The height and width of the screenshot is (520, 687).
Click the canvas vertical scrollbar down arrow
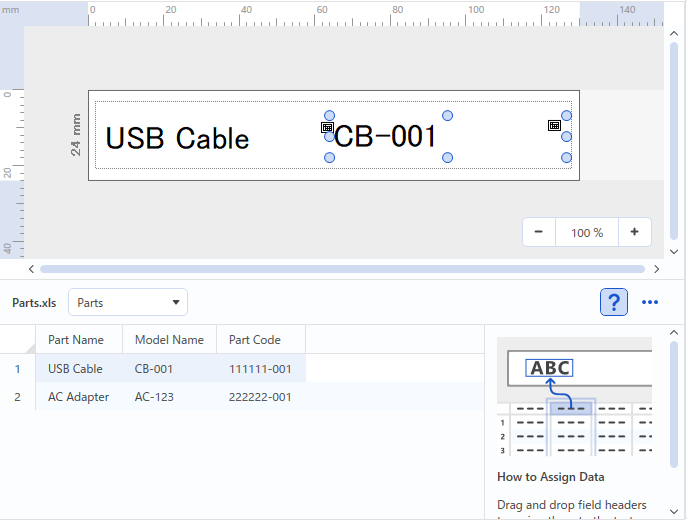tap(673, 252)
